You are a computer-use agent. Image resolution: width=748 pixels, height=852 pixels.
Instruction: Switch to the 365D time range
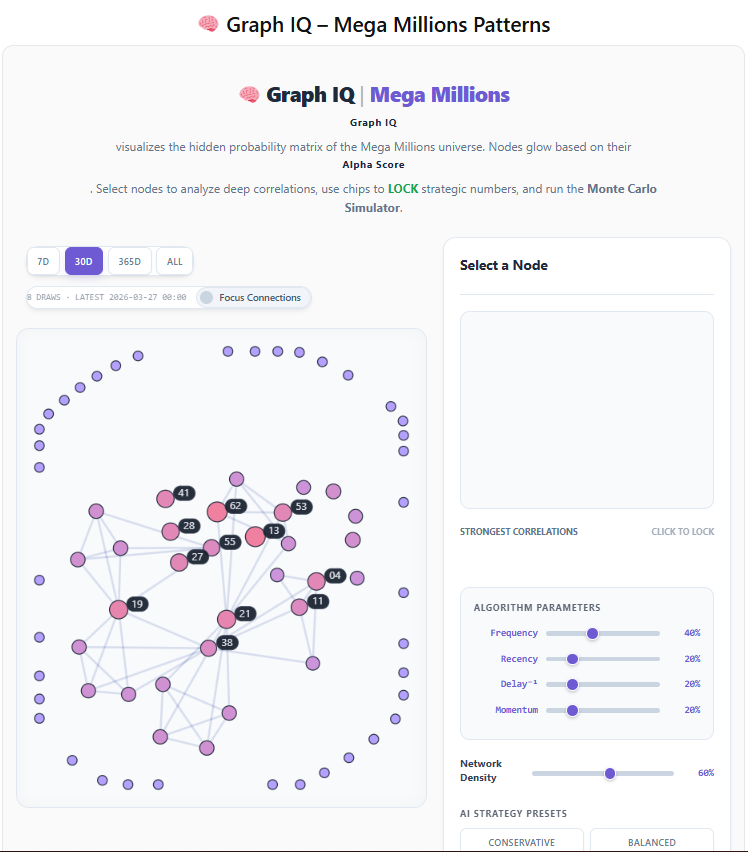pos(129,261)
